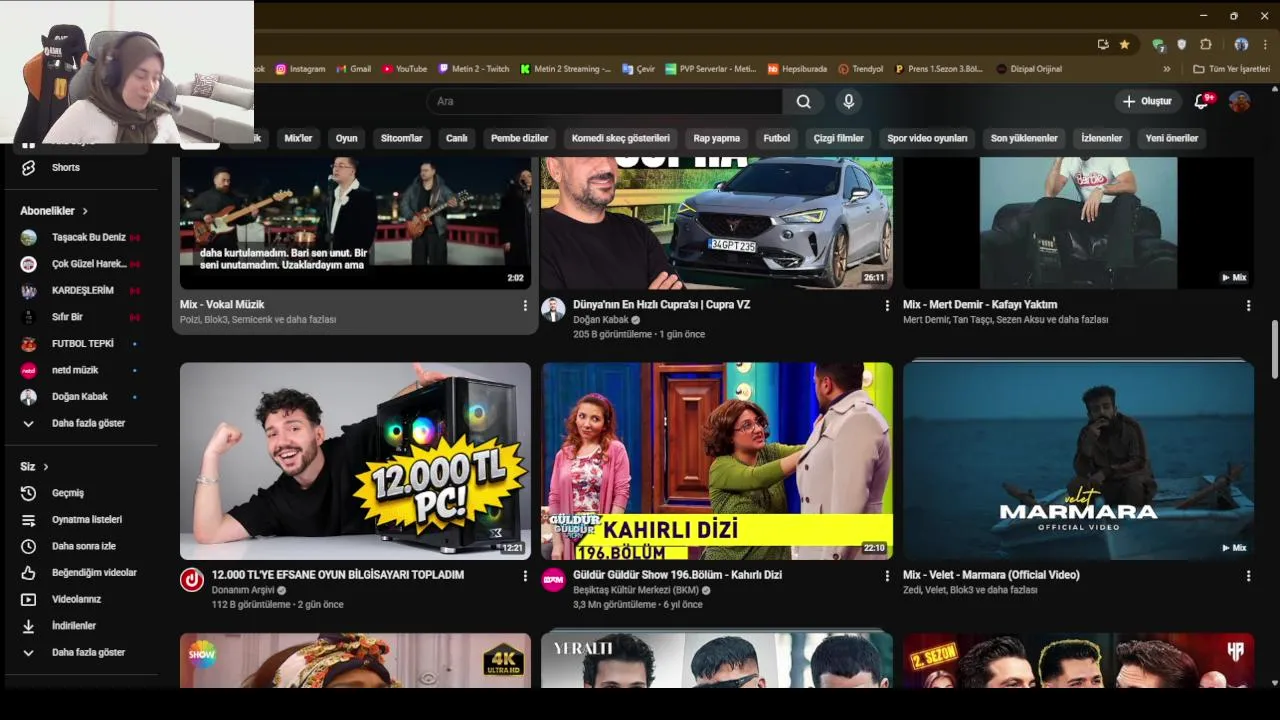Open the Marmara Official Video mix thumbnail

(x=1078, y=461)
